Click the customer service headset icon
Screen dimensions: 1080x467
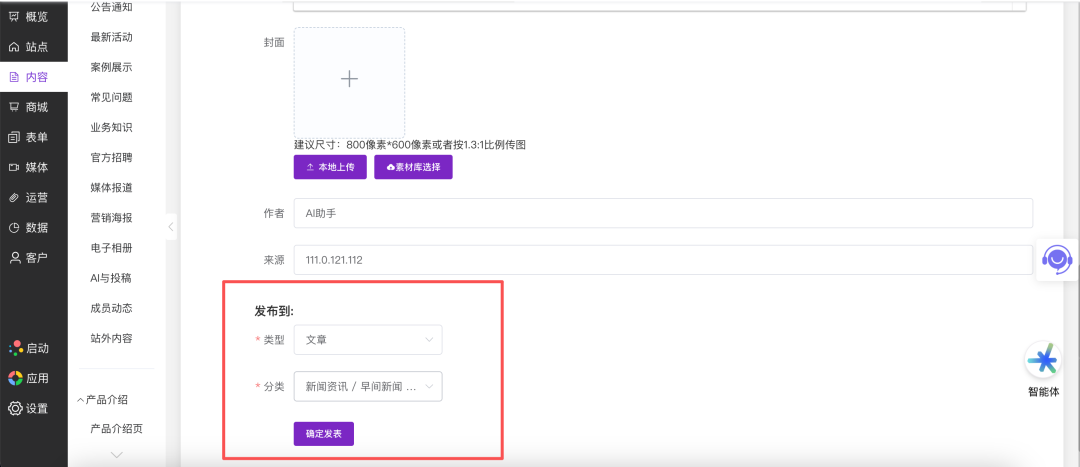click(x=1056, y=260)
